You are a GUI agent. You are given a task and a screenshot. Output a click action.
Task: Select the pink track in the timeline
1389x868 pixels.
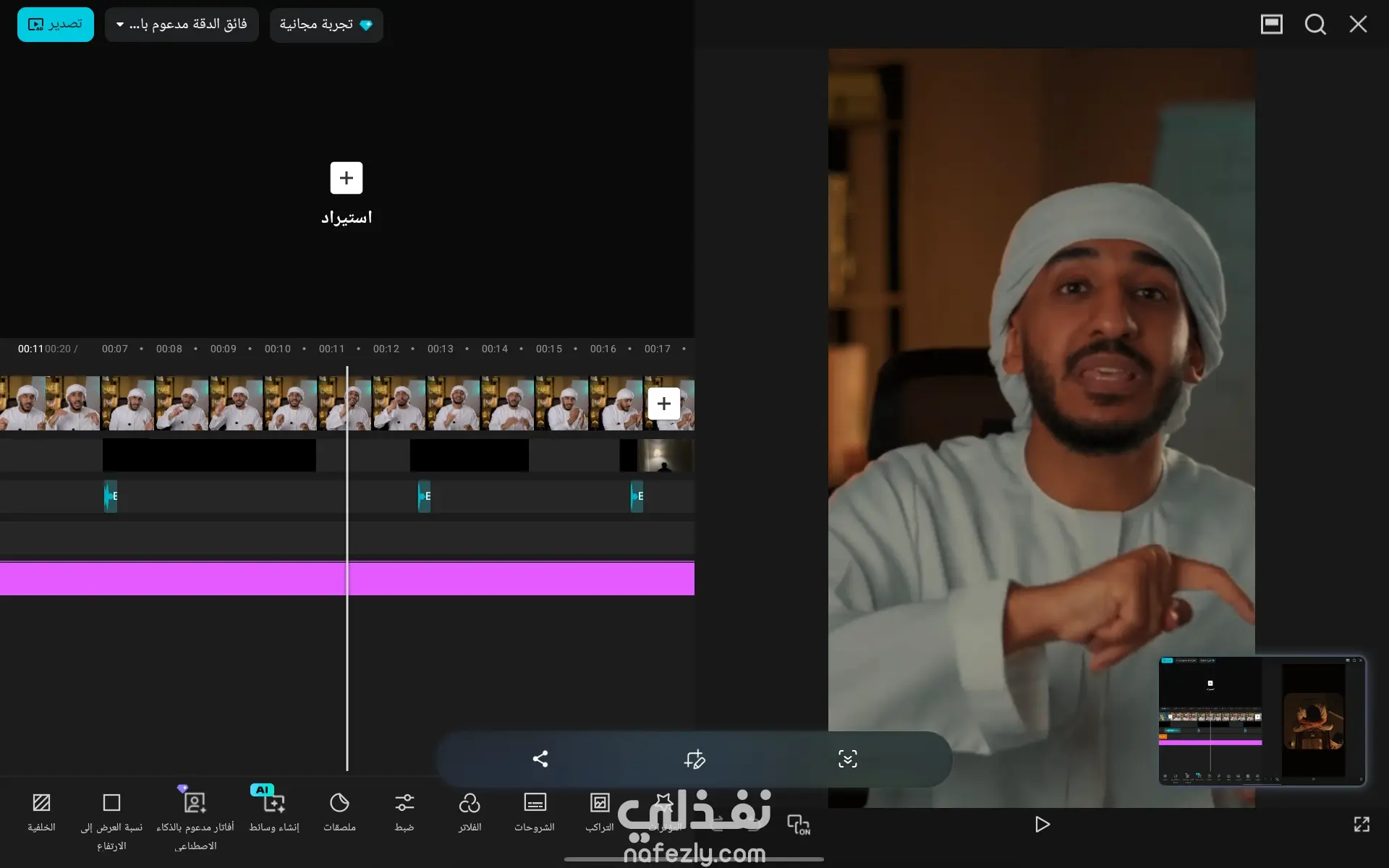(347, 579)
